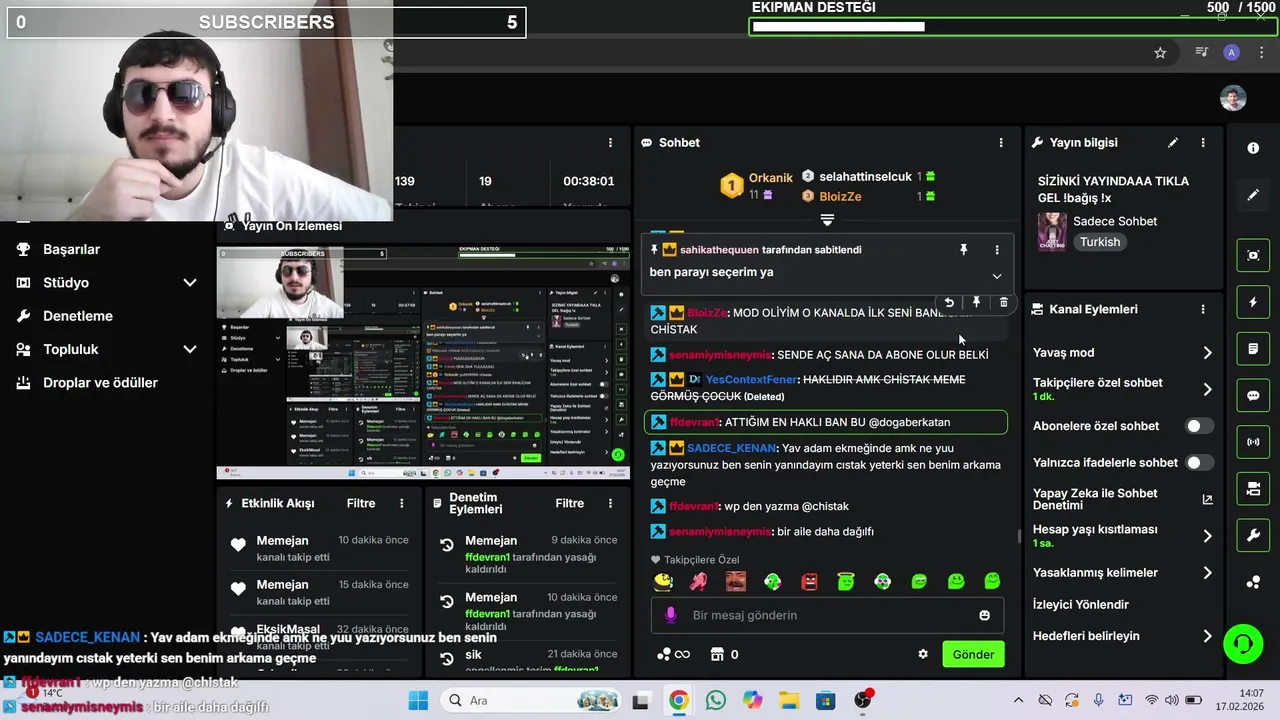Viewport: 1280px width, 720px height.
Task: Click the yellow laughing emote
Action: click(663, 581)
